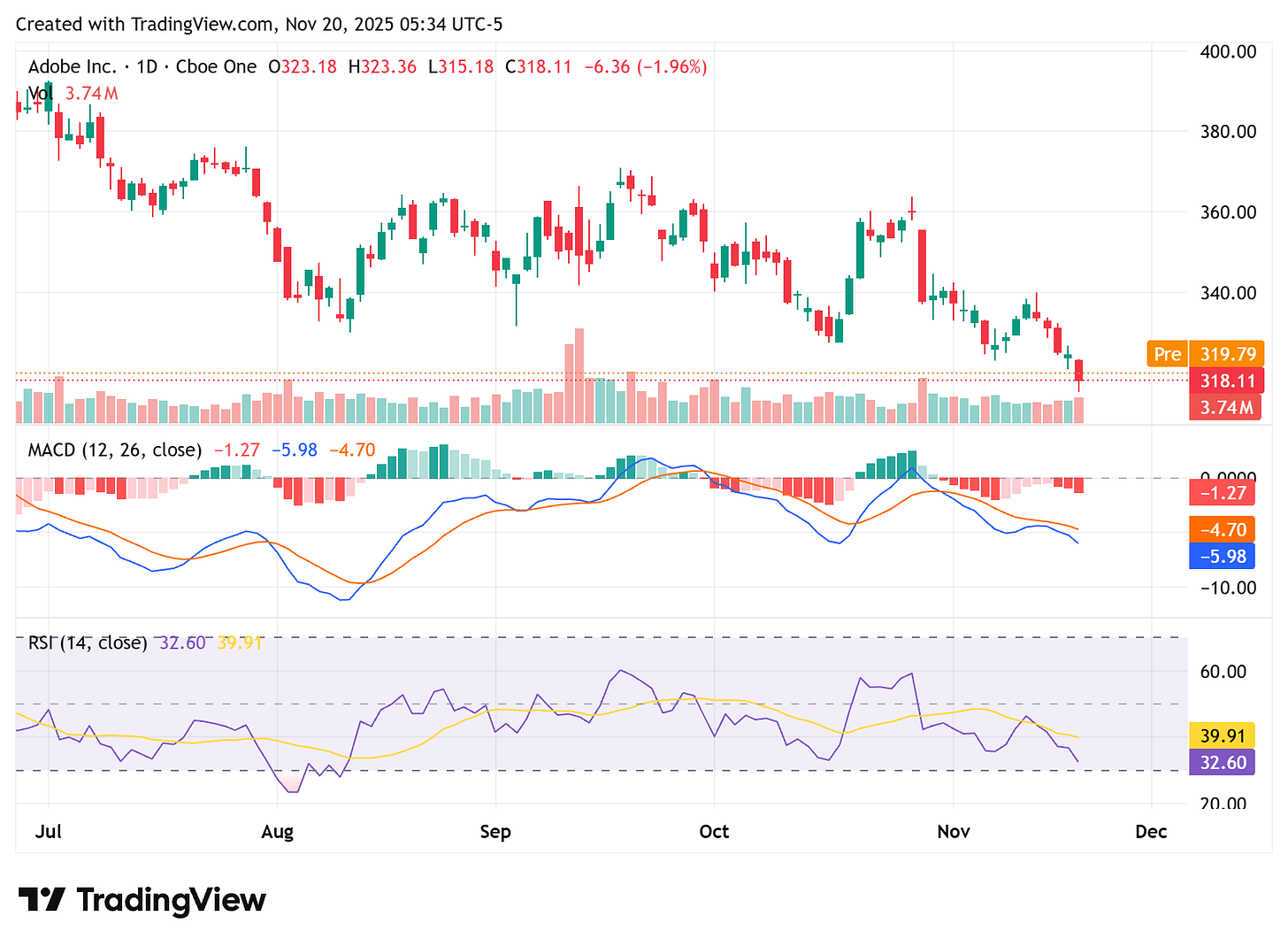The height and width of the screenshot is (947, 1288).
Task: Click the TradingView logo at bottom left
Action: [x=142, y=900]
